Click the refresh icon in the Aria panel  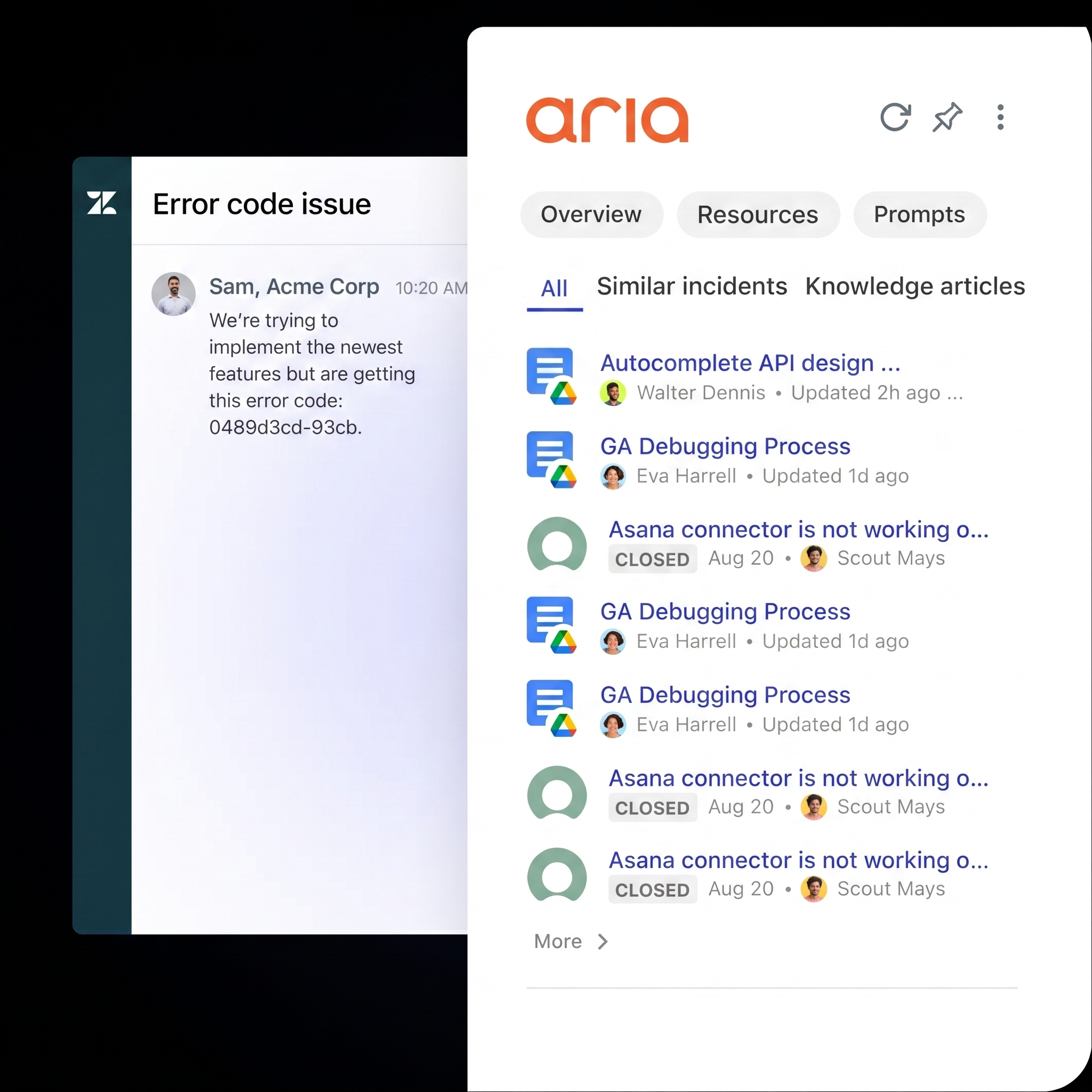click(x=895, y=117)
